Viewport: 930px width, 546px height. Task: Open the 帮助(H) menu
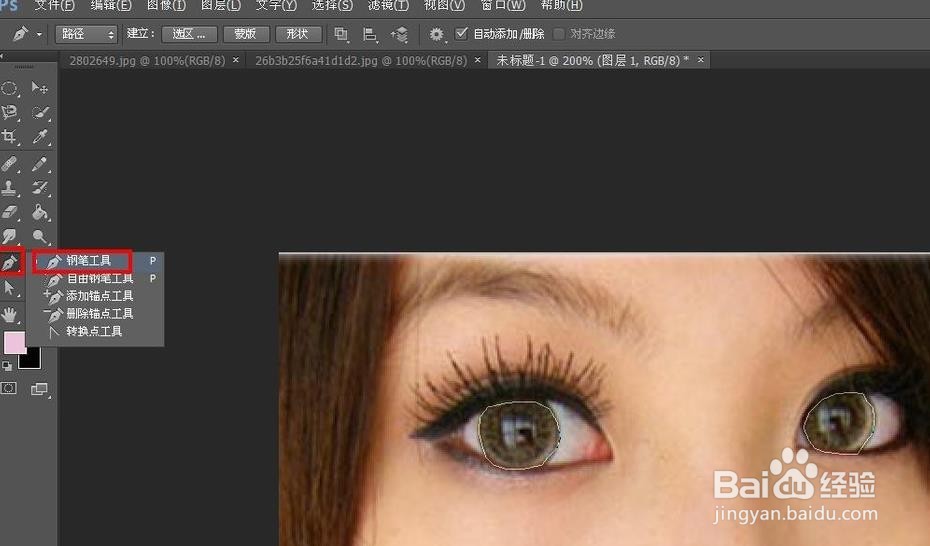[x=561, y=5]
